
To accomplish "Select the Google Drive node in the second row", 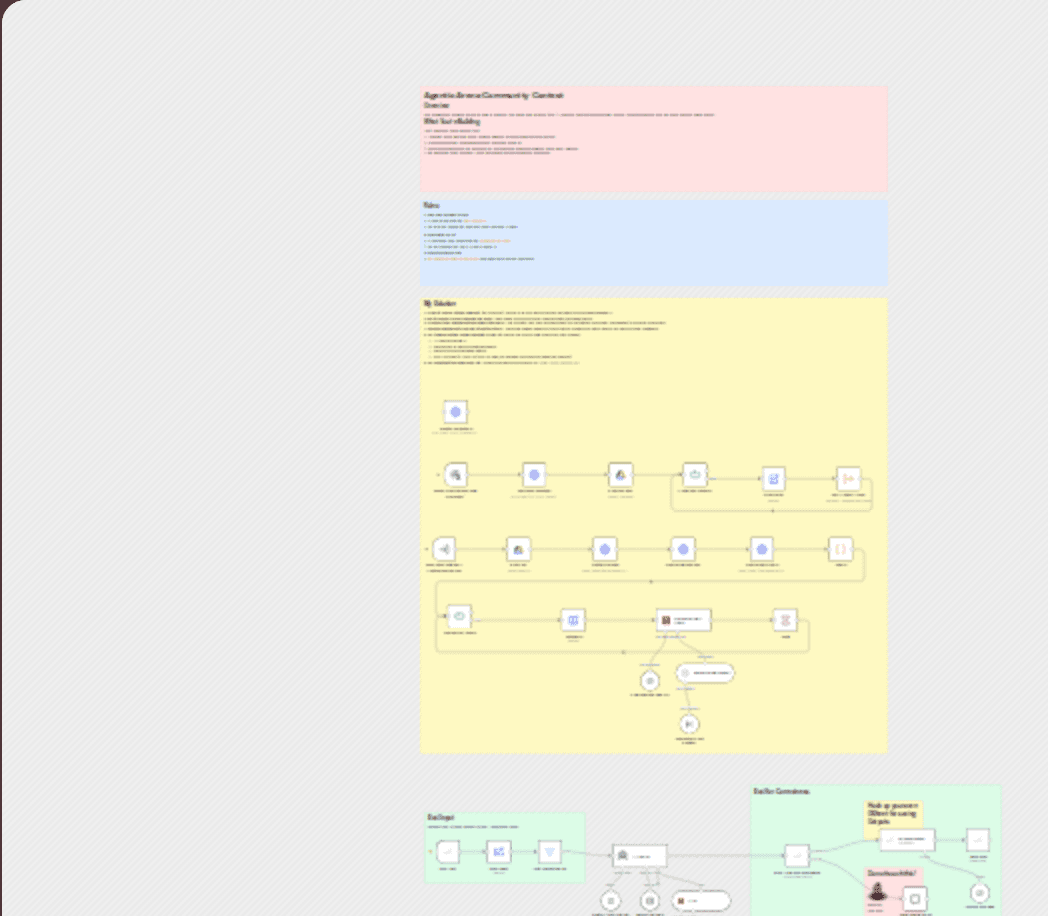I will click(x=519, y=549).
